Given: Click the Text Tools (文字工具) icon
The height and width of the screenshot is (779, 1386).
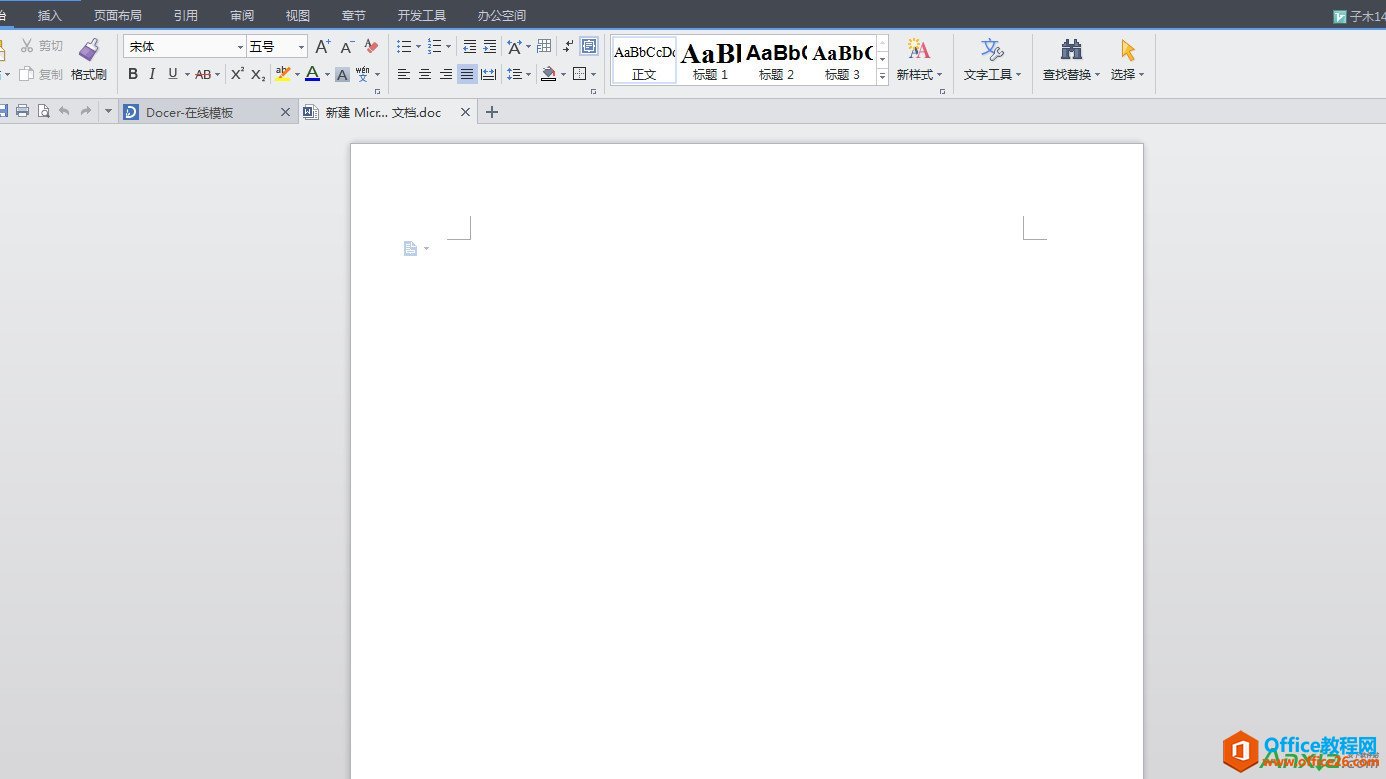Looking at the screenshot, I should click(992, 49).
